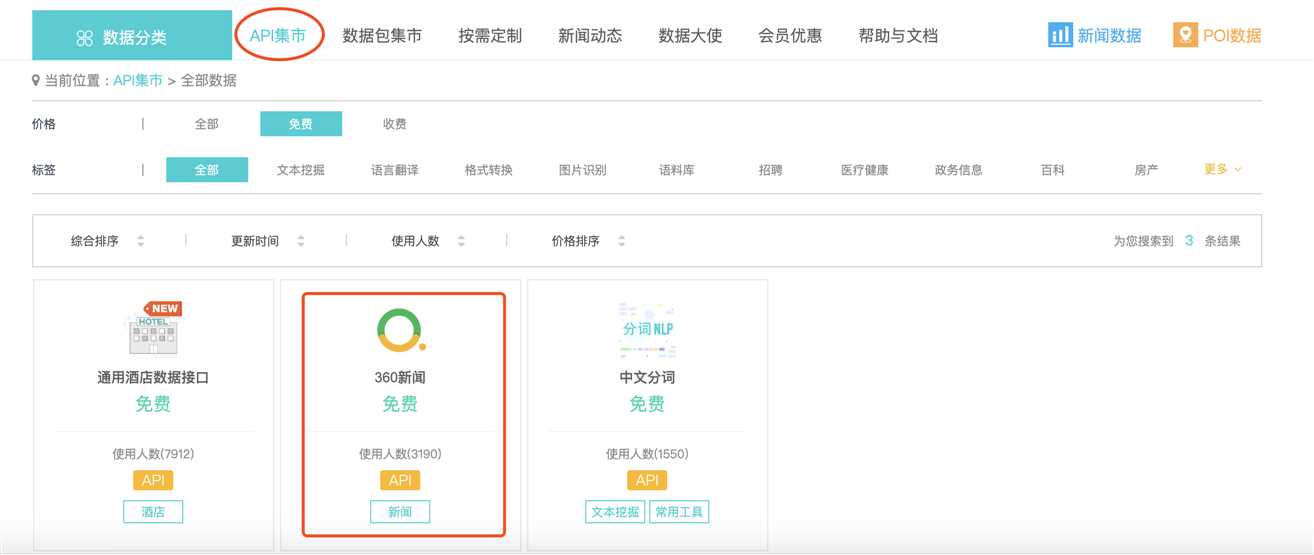Sort results by 价格排序
Image resolution: width=1314 pixels, height=555 pixels.
pos(575,241)
